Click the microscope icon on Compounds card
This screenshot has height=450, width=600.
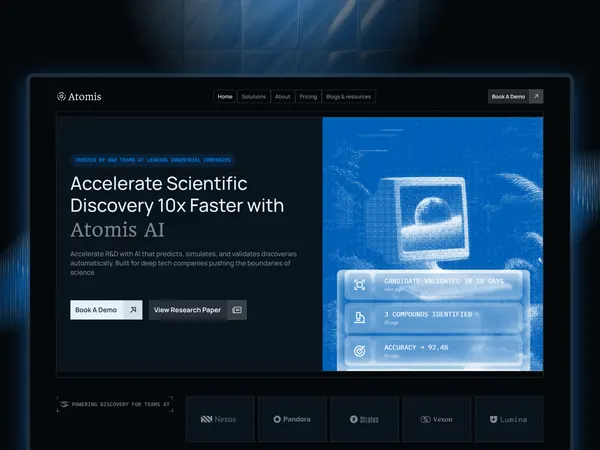pyautogui.click(x=359, y=318)
